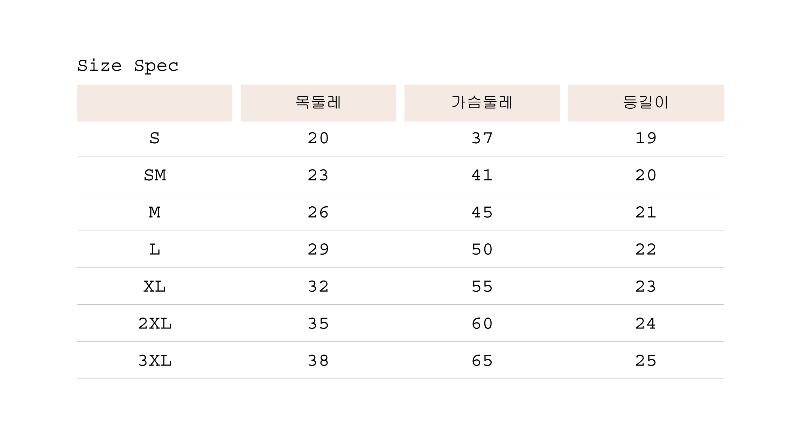Select the 목둘레 column header
Image resolution: width=800 pixels, height=442 pixels.
318,102
